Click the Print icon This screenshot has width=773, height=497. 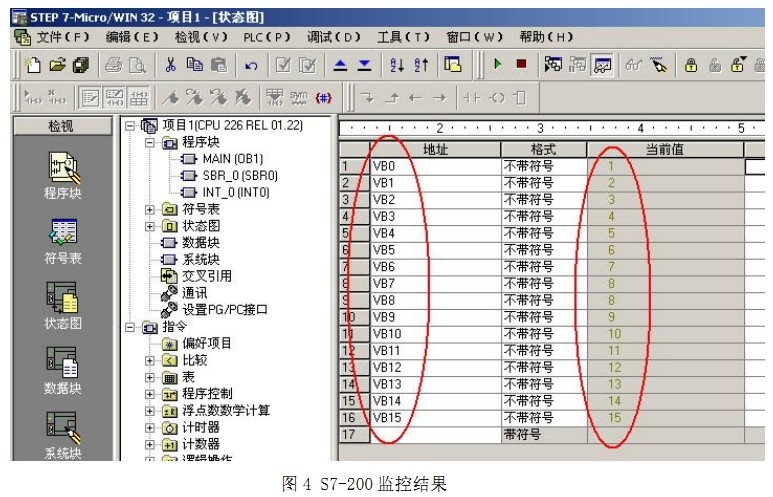[x=114, y=65]
